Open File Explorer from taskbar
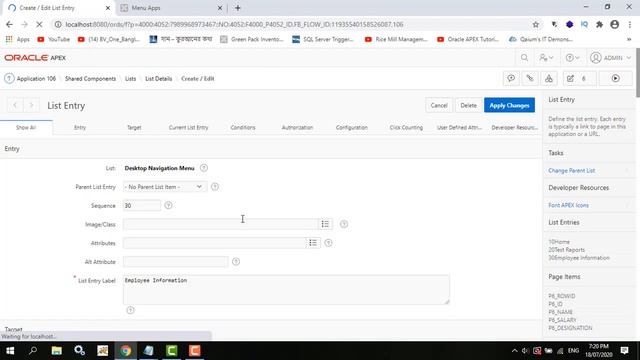640x360 pixels. click(56, 351)
